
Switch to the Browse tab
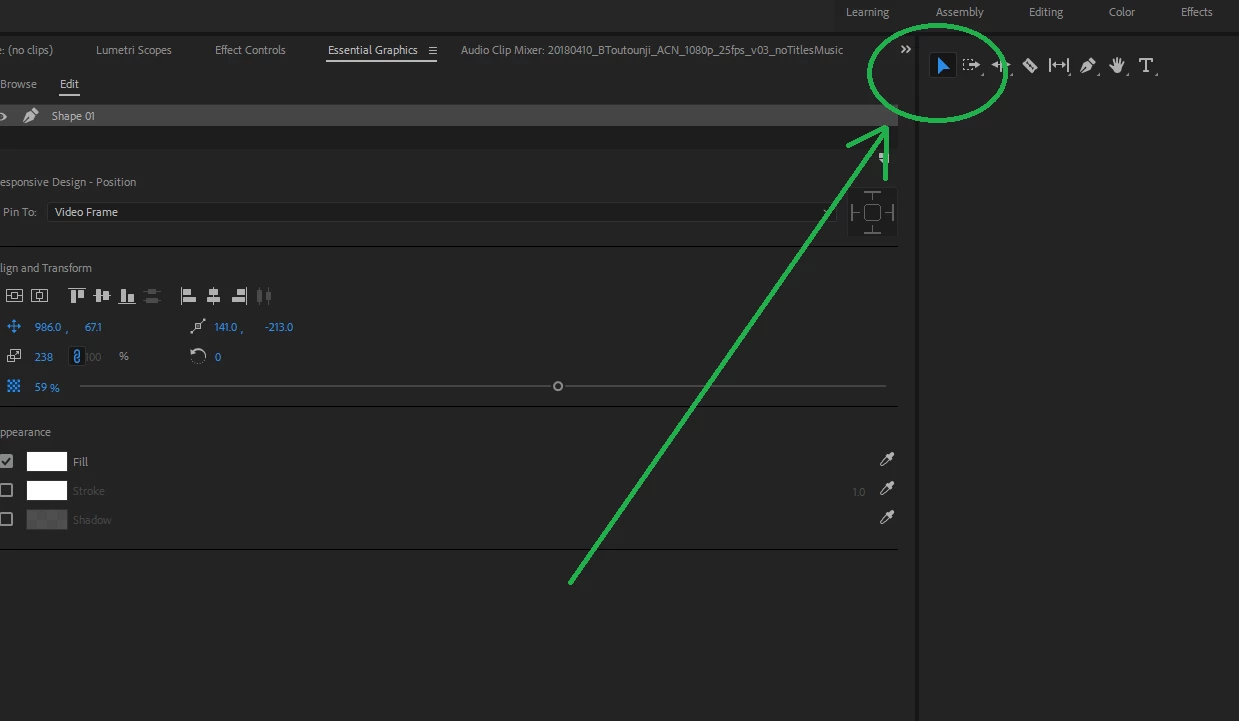[18, 84]
